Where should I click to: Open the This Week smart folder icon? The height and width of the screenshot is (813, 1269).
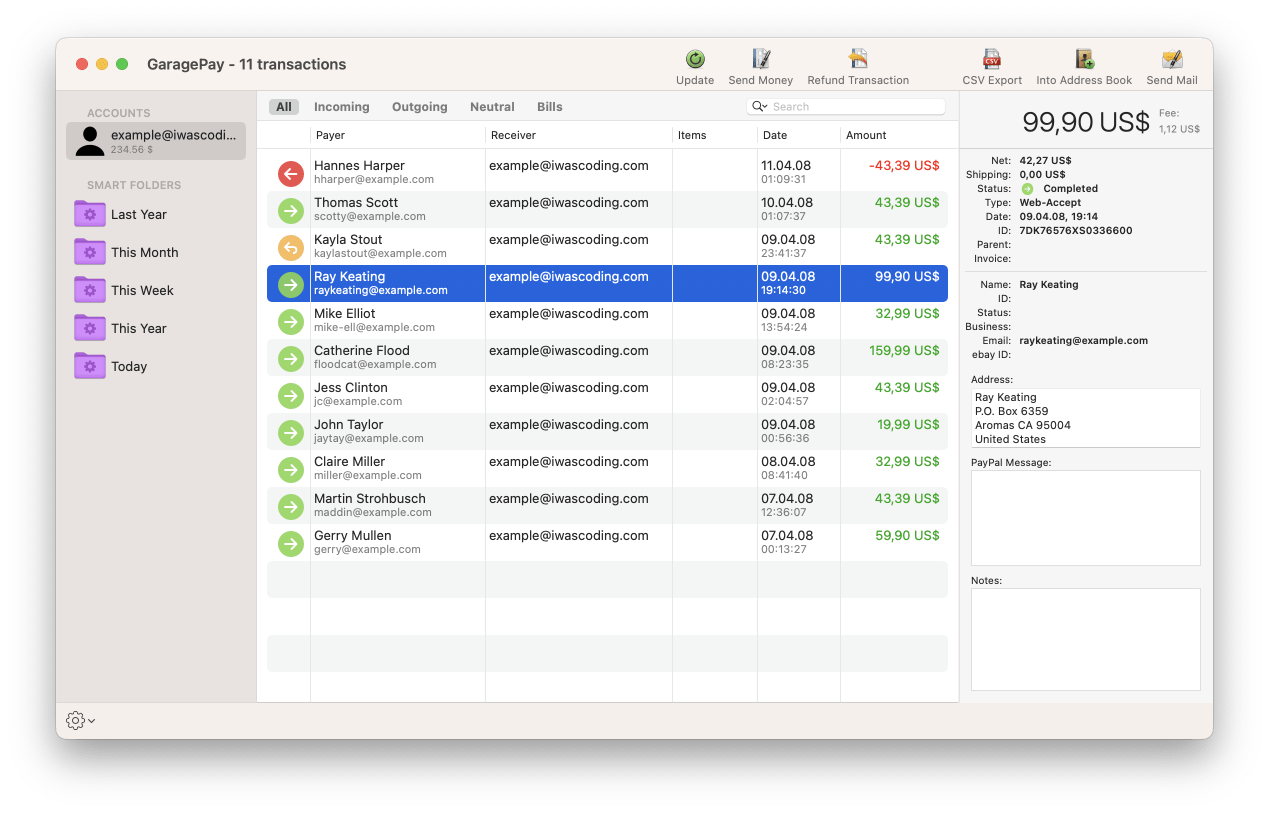point(90,290)
